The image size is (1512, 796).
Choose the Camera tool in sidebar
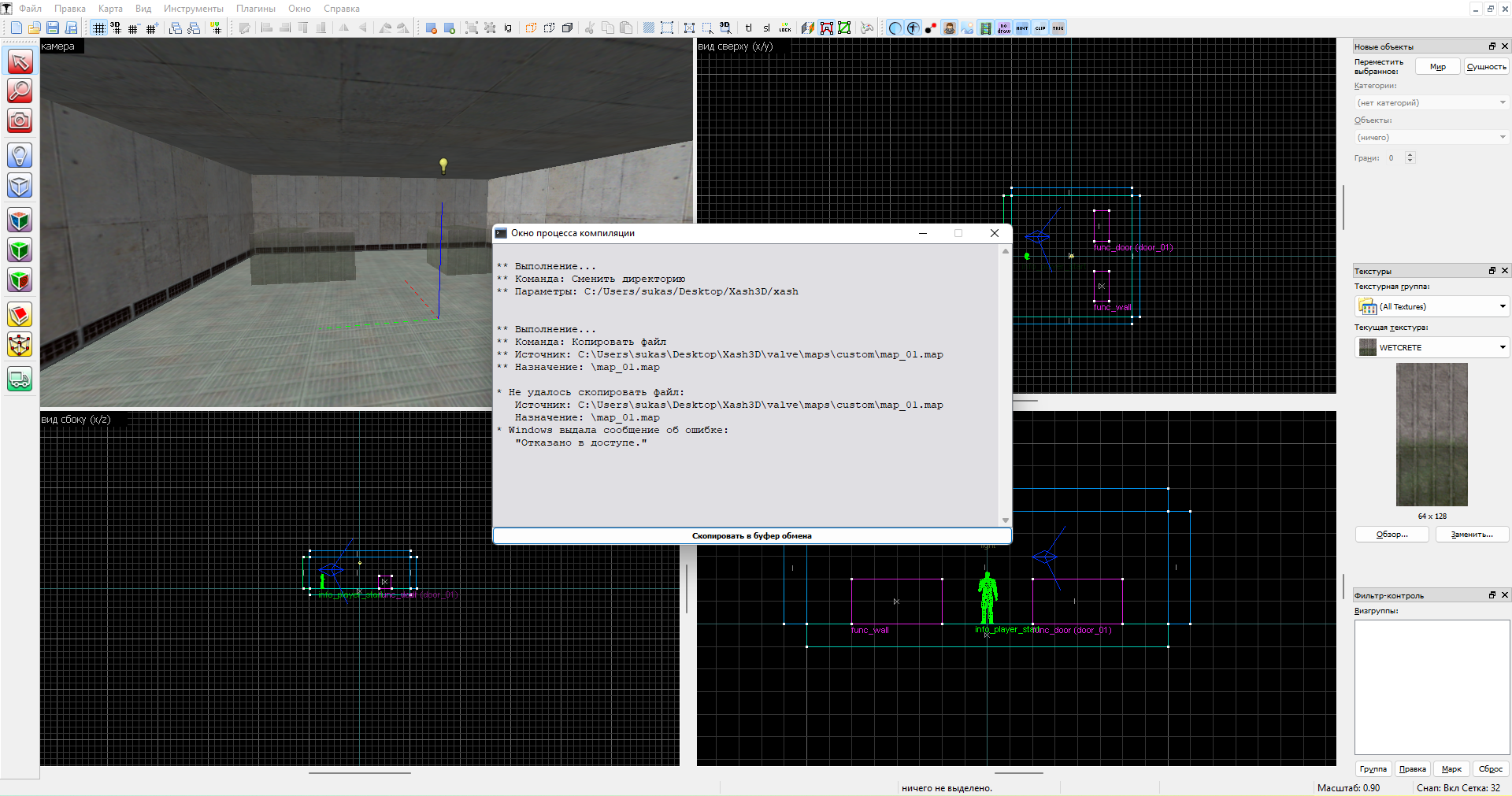click(20, 120)
